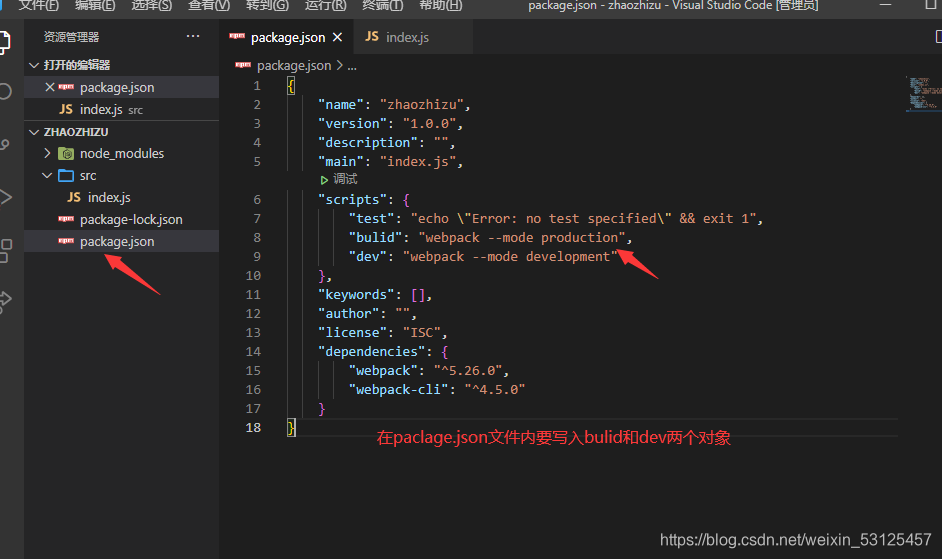Open package-lock.json in file tree
The width and height of the screenshot is (942, 559).
coord(121,219)
